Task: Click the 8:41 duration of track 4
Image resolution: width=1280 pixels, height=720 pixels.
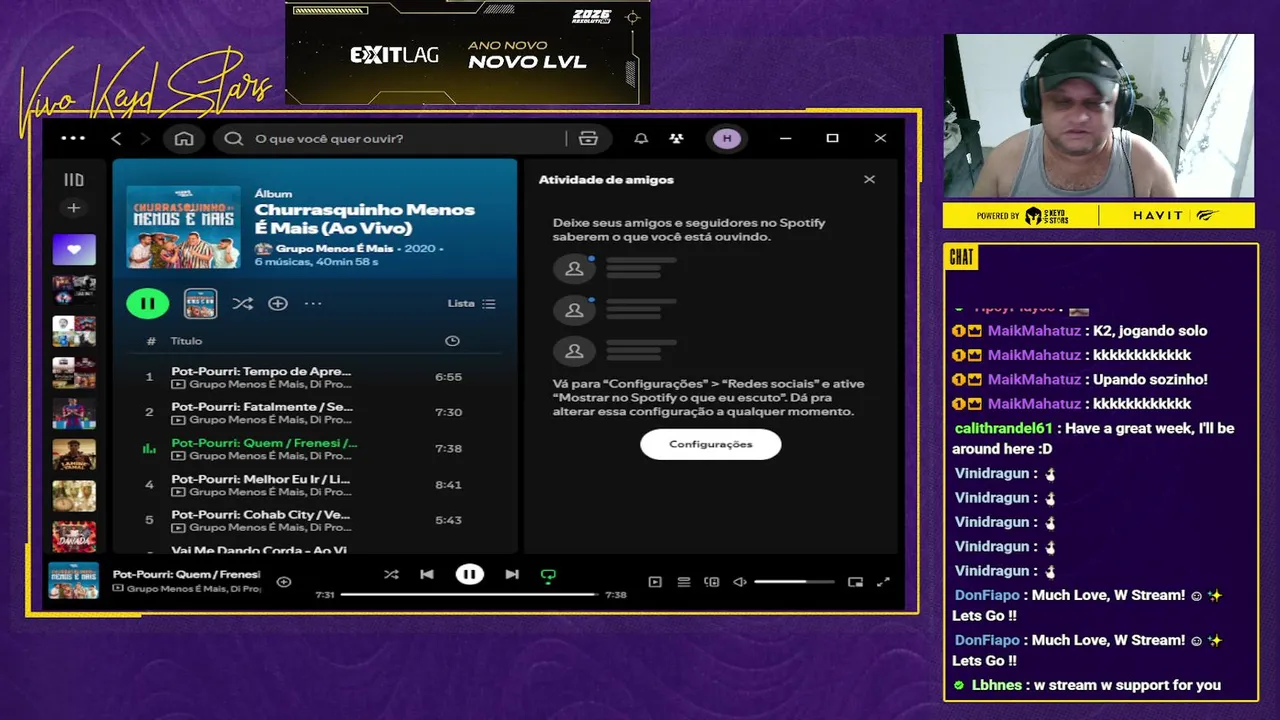Action: pos(448,484)
